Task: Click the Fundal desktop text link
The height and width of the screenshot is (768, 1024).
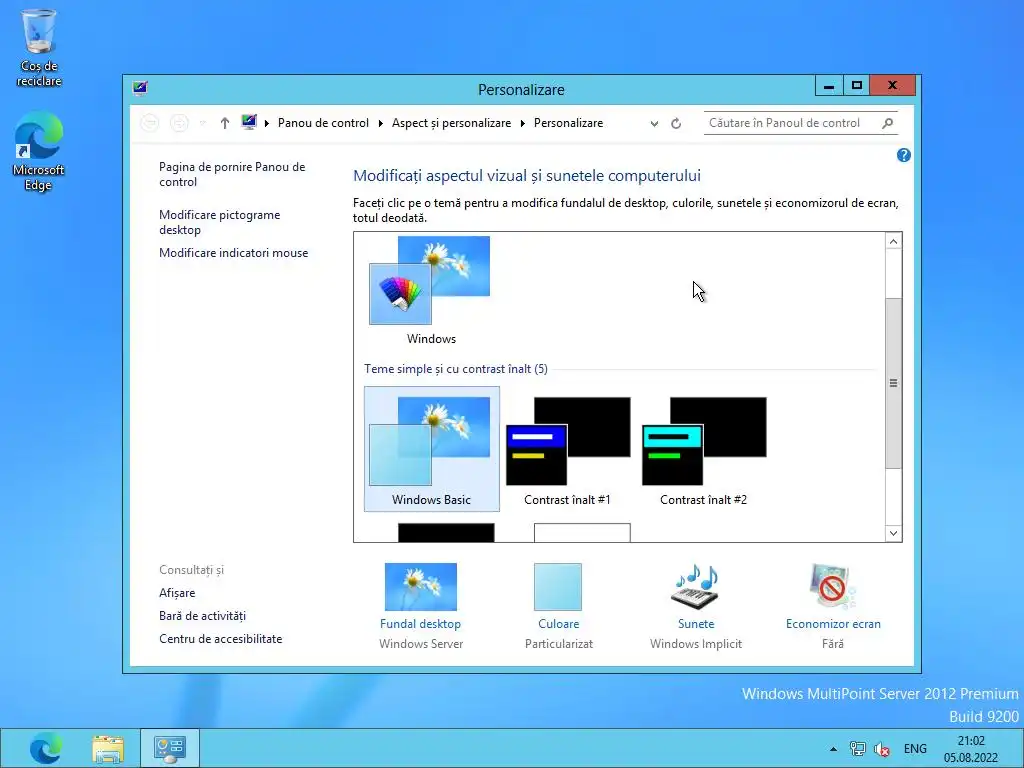Action: click(421, 624)
